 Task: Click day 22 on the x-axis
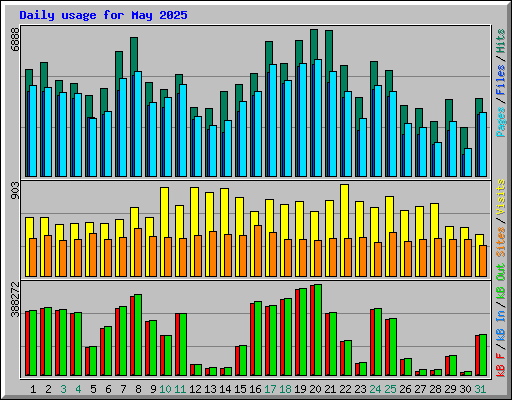[345, 389]
